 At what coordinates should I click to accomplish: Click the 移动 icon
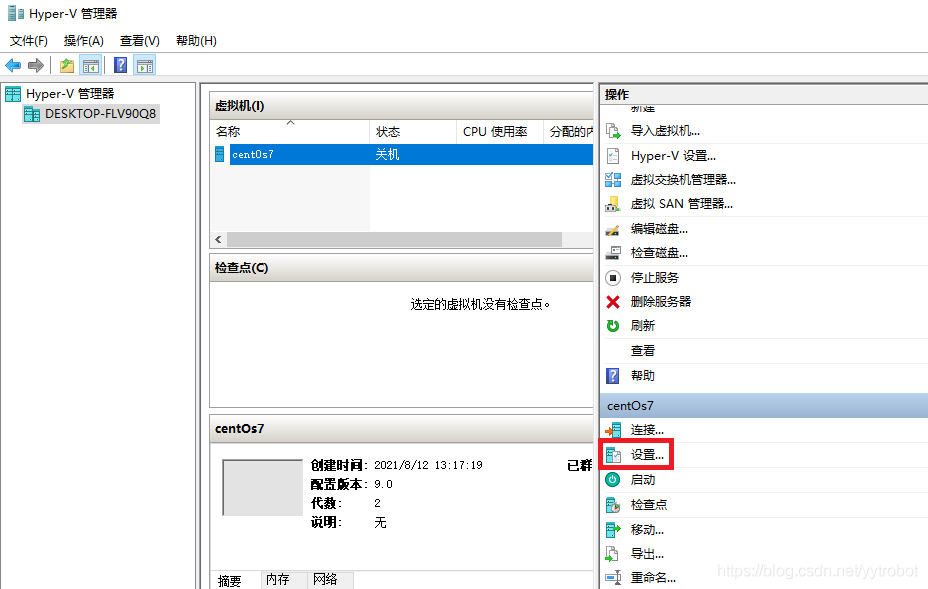[613, 529]
